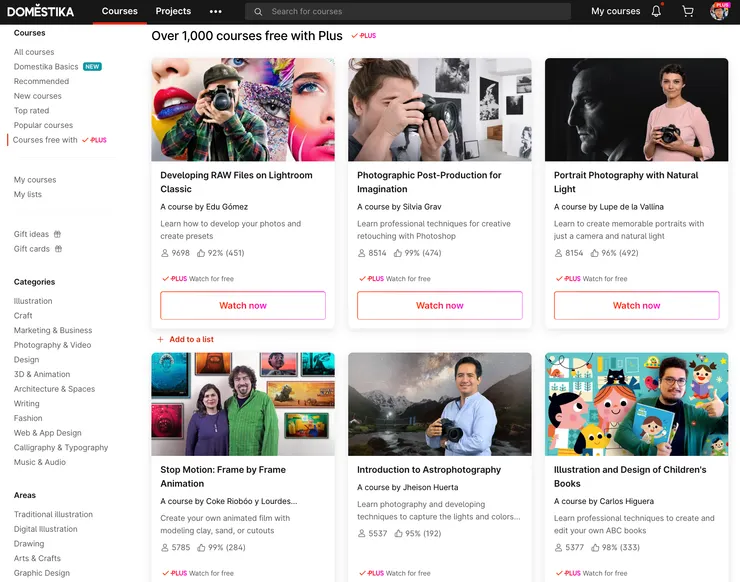Open Portrait Photography course thumbnail

637,110
